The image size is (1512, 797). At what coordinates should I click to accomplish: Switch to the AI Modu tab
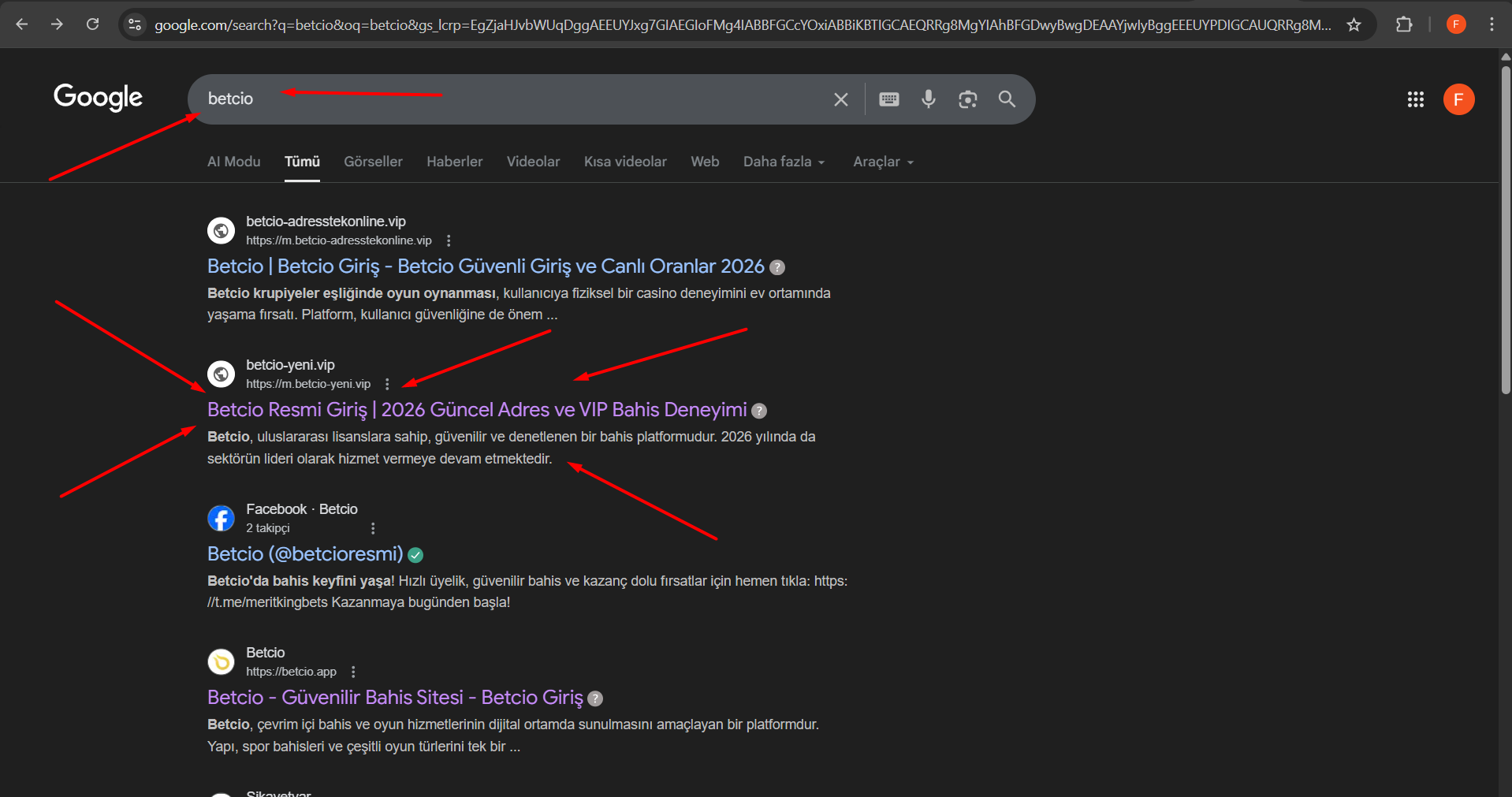[x=234, y=162]
